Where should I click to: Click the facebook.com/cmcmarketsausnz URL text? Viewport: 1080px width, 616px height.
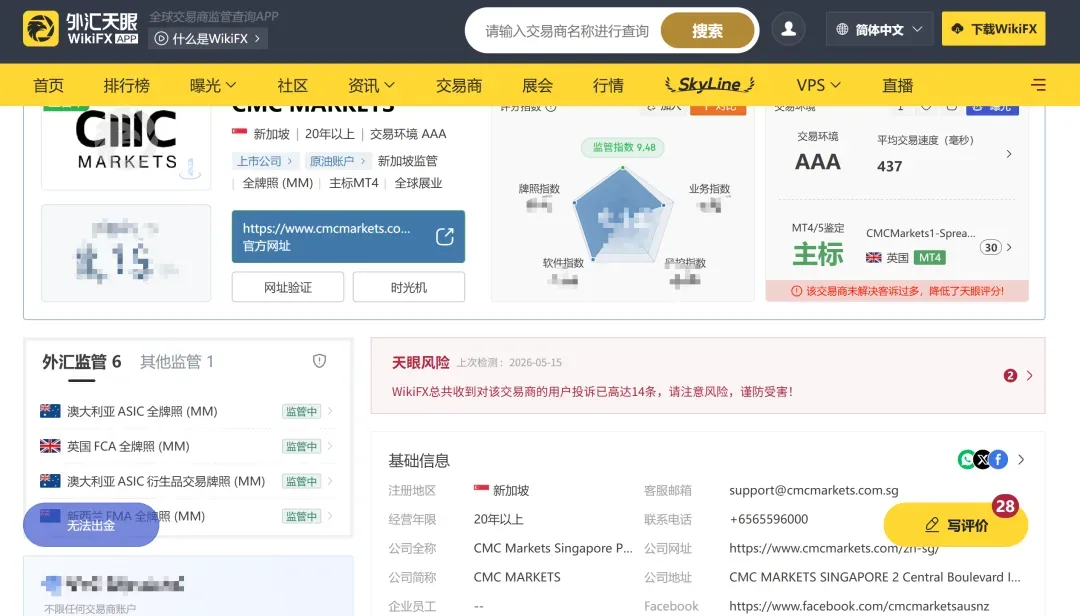tap(859, 606)
